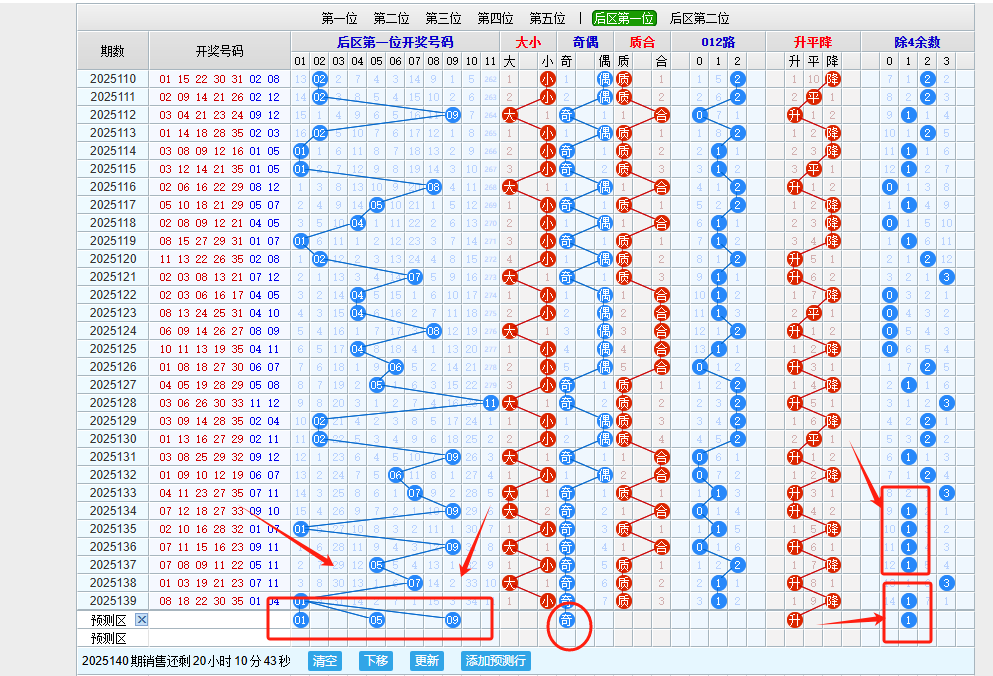The image size is (993, 676).
Task: Click the blue 05 ball in row 2025137
Action: pyautogui.click(x=377, y=564)
